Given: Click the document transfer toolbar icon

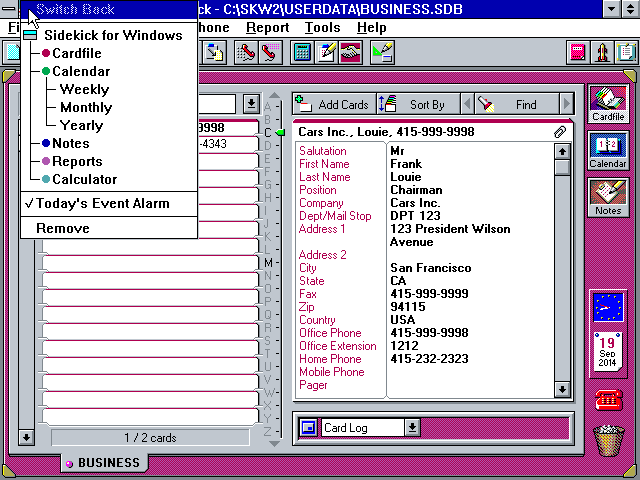Looking at the screenshot, I should (x=214, y=52).
